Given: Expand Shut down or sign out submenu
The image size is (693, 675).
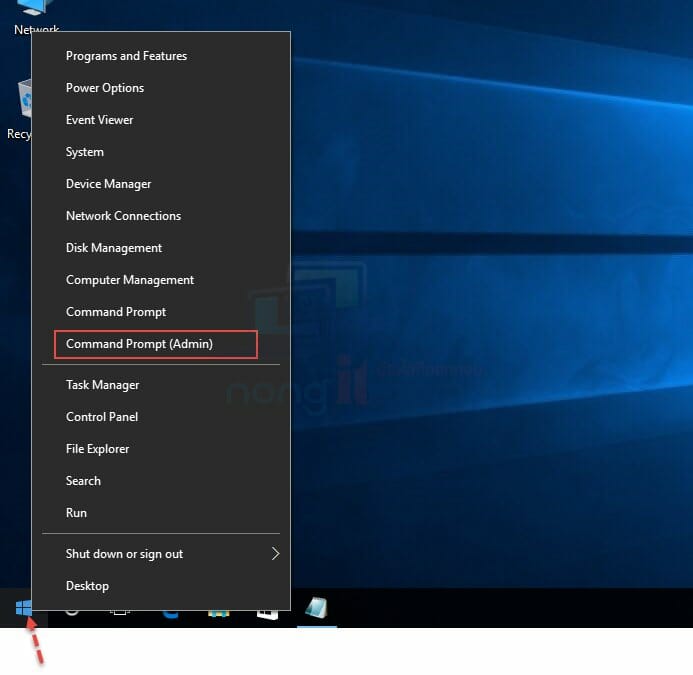Looking at the screenshot, I should (161, 554).
